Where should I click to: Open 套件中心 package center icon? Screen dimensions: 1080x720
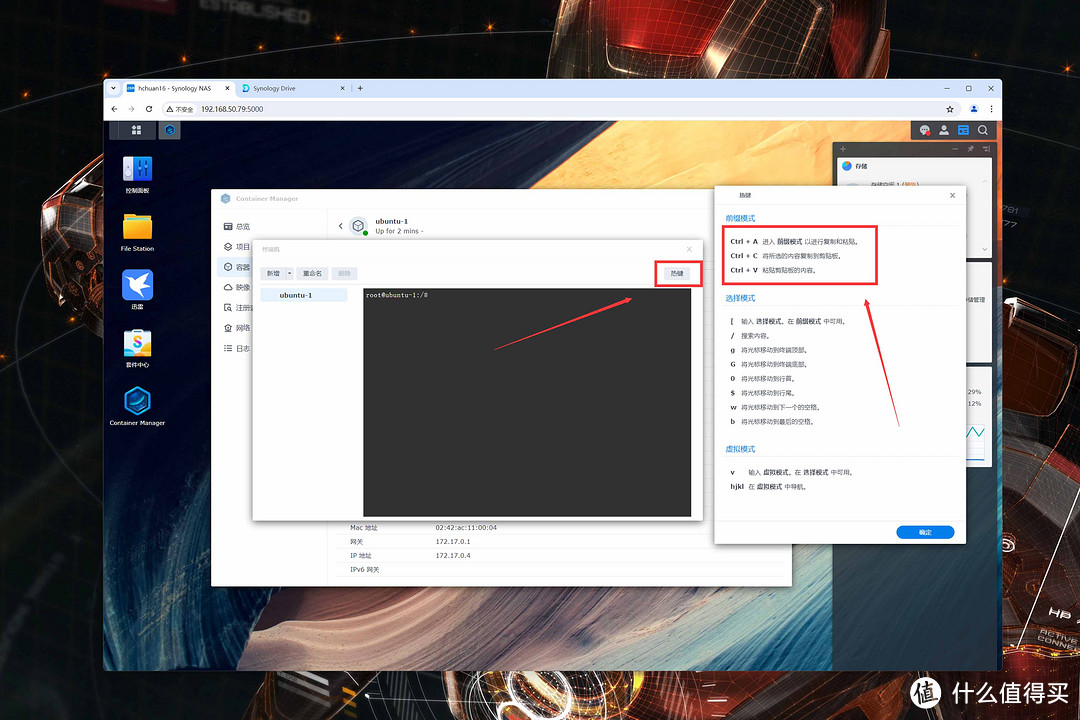click(x=137, y=344)
